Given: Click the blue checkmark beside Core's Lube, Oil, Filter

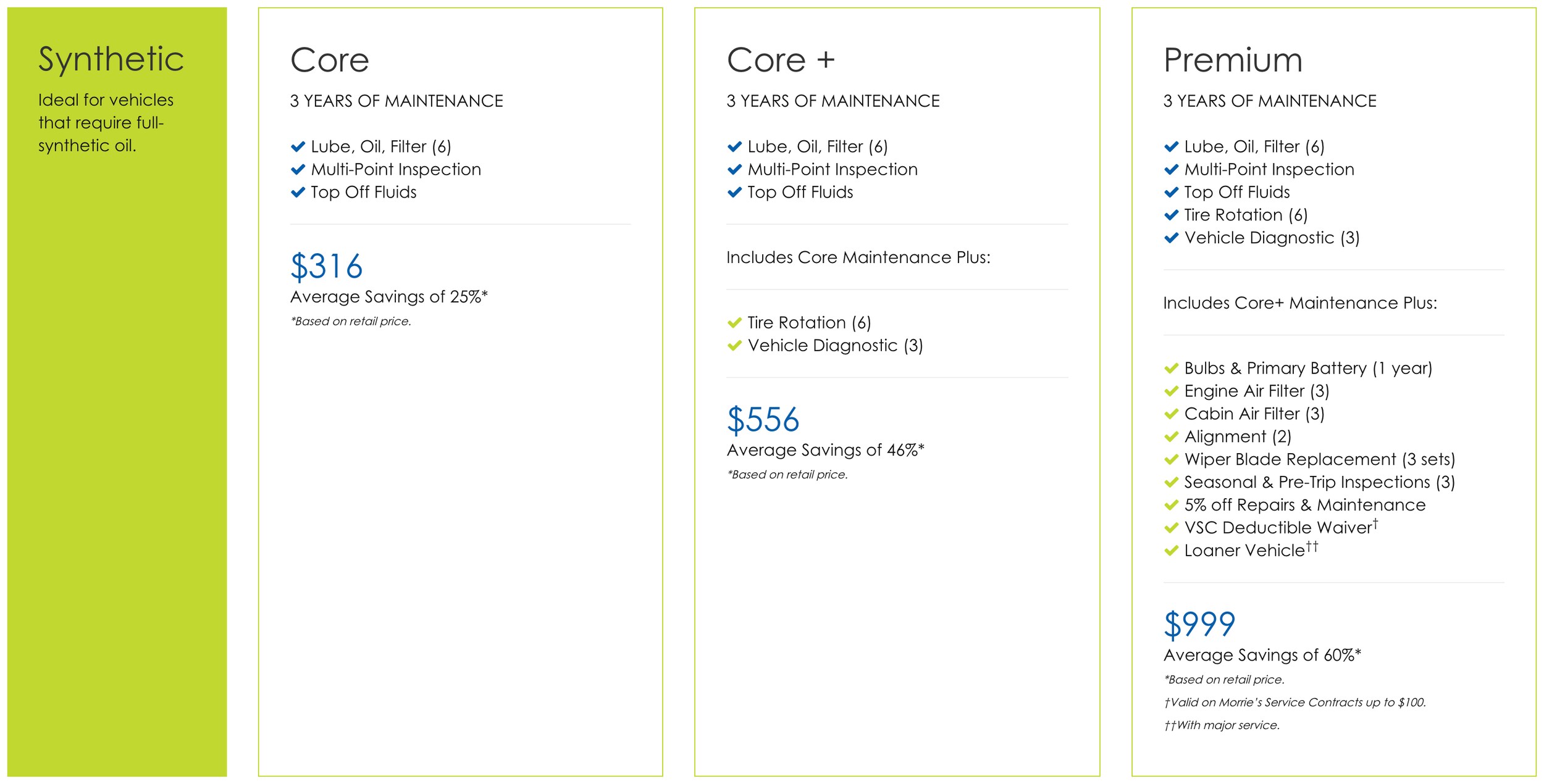Looking at the screenshot, I should coord(298,147).
